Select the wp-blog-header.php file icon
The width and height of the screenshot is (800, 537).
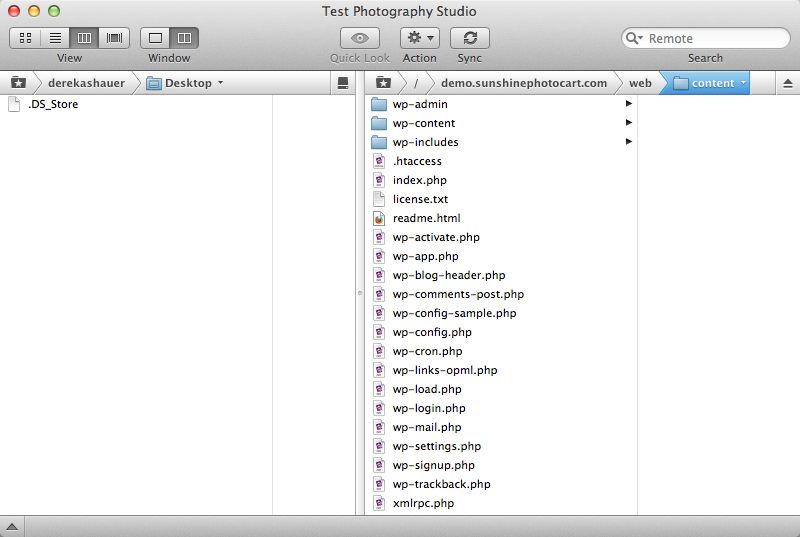point(379,275)
